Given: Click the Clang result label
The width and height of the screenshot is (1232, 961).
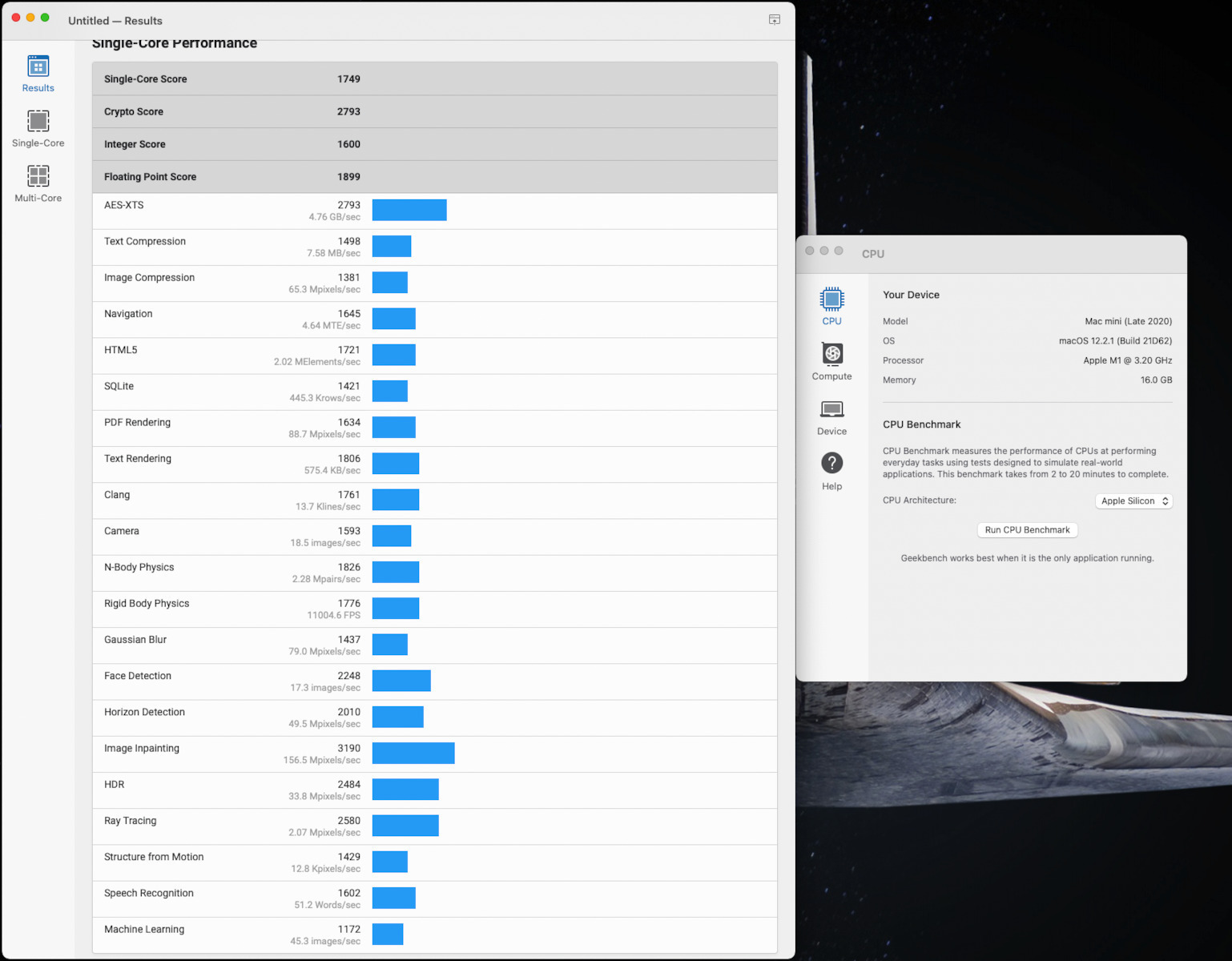Looking at the screenshot, I should point(117,495).
